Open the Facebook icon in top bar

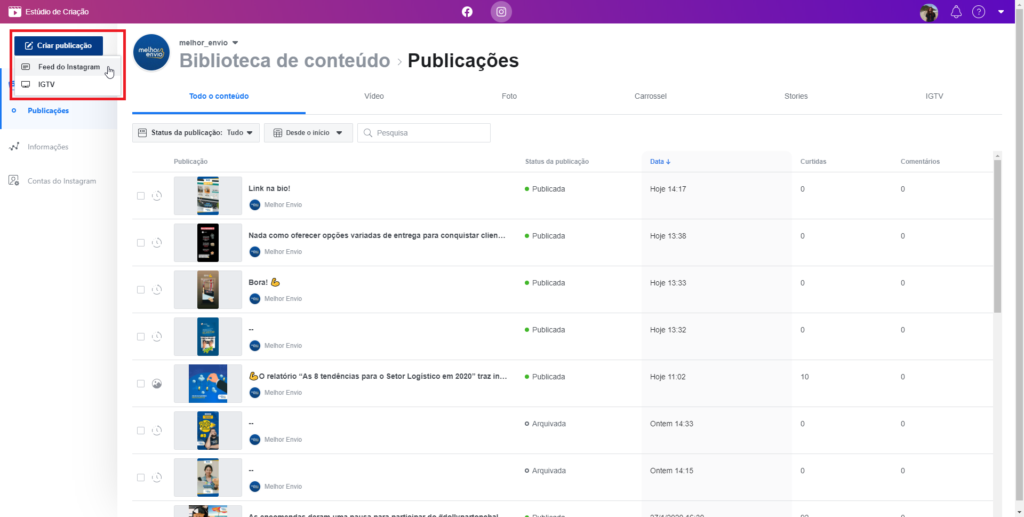click(x=467, y=12)
